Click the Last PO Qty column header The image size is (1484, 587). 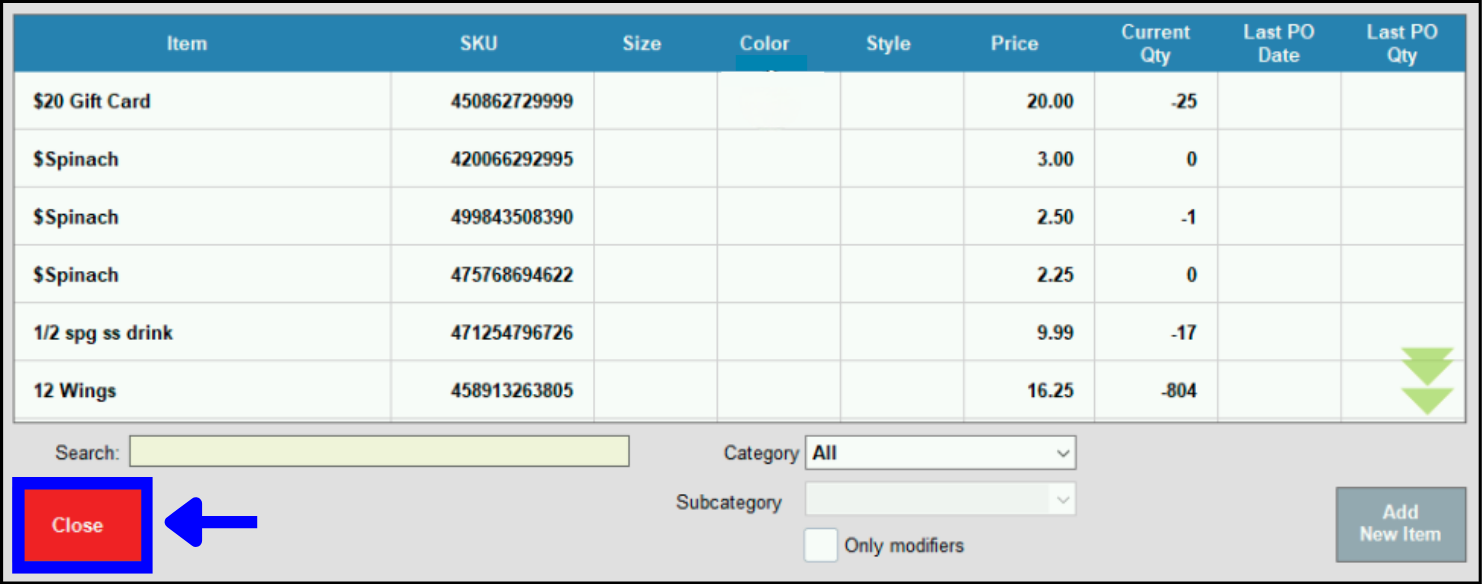coord(1401,44)
